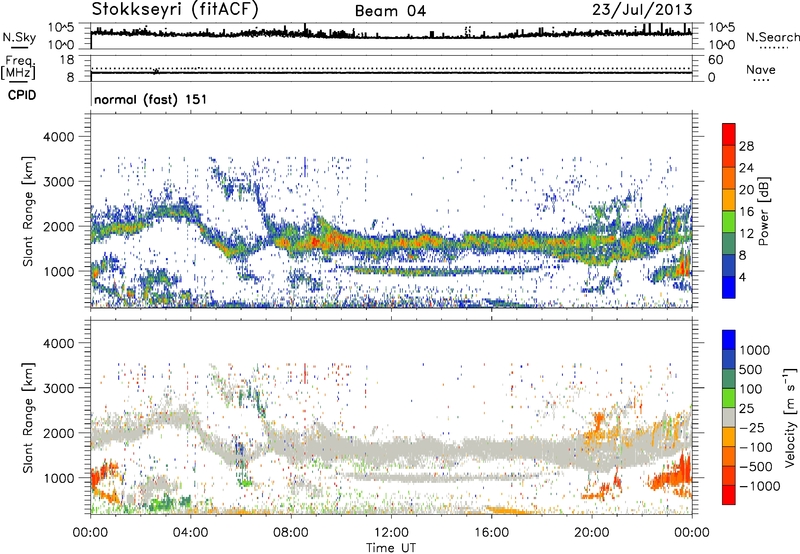Click the "Nave" legend label
Viewport: 800px width, 554px height.
[761, 69]
